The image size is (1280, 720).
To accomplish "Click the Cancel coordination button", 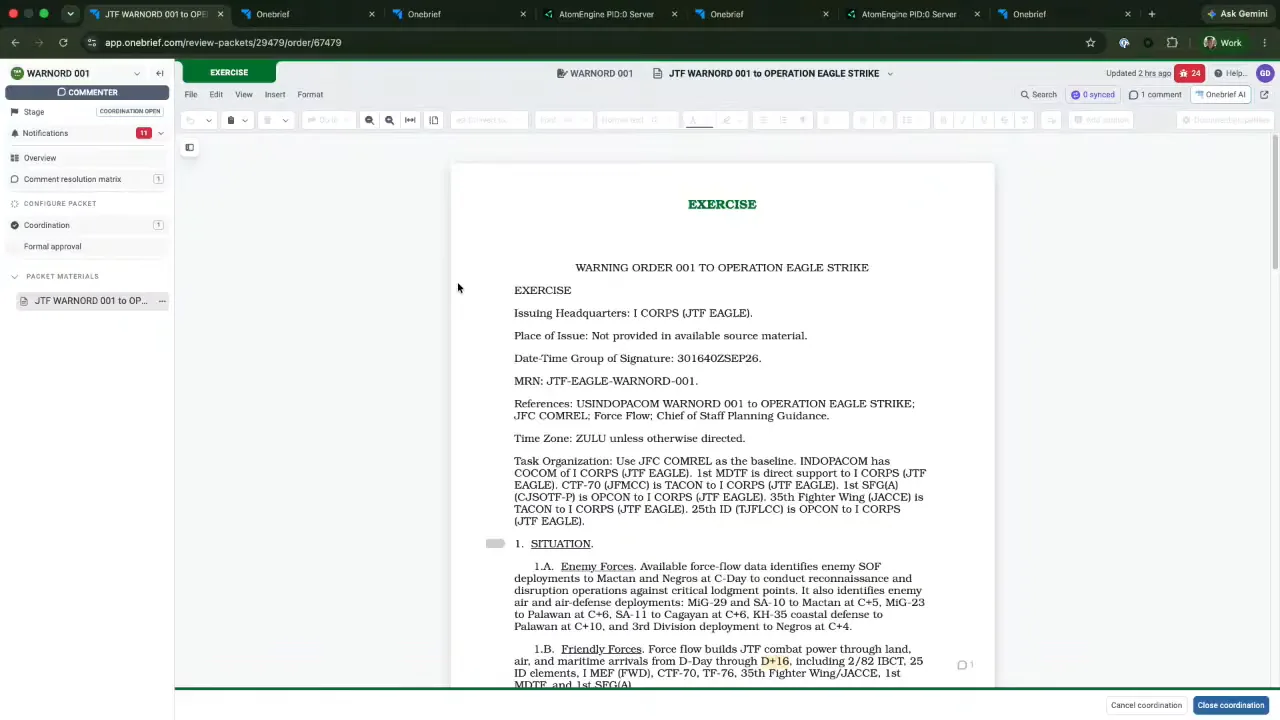I will [1146, 705].
